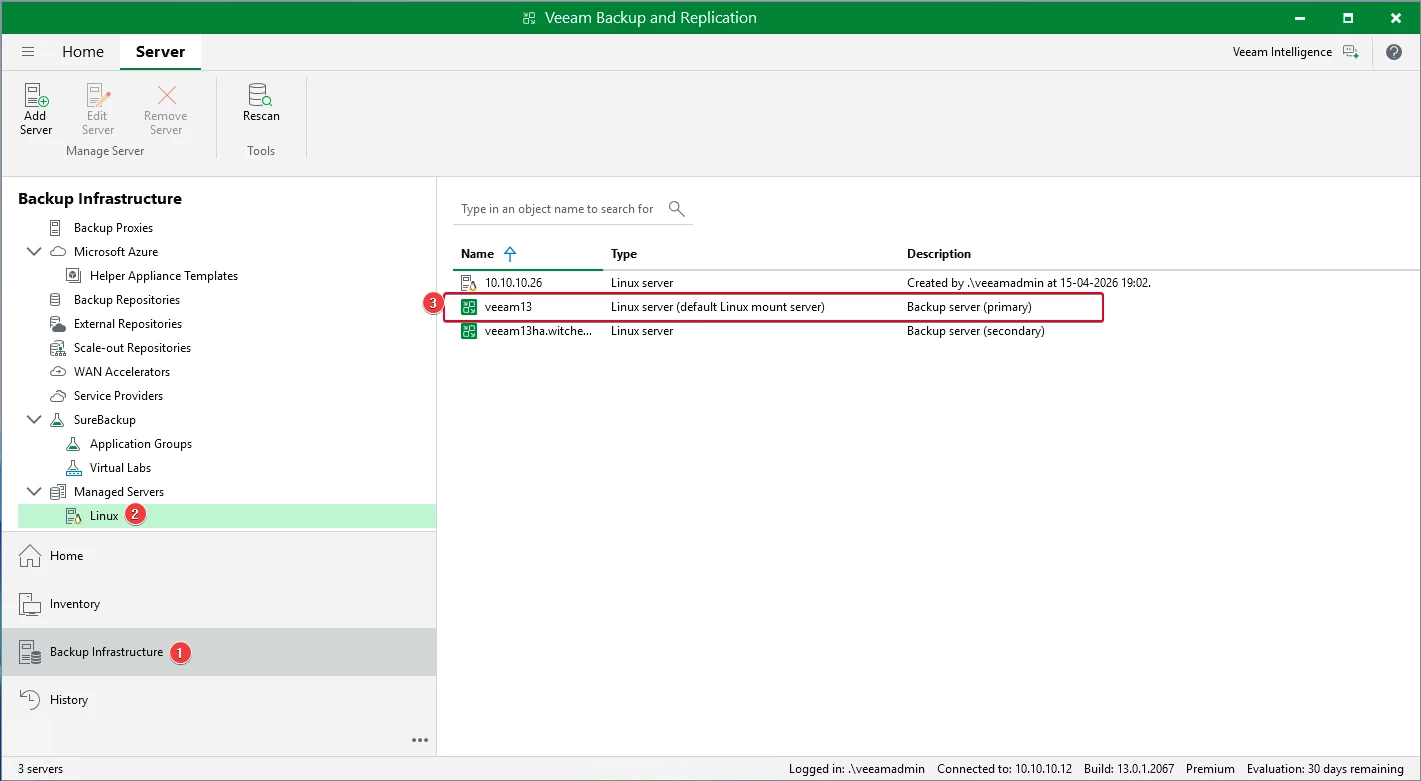Viewport: 1421px width, 781px height.
Task: Click the Home navigation house icon
Action: click(x=30, y=556)
